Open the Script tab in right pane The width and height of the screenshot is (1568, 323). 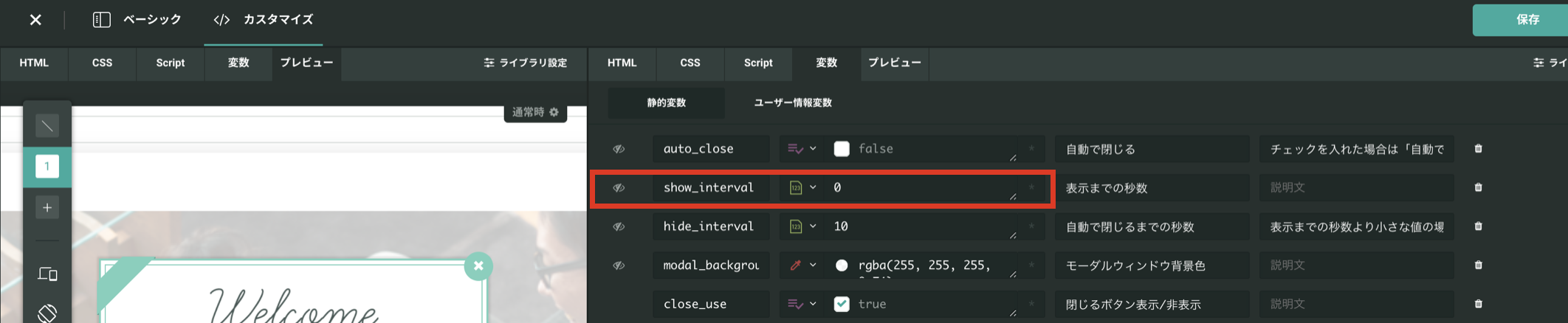click(757, 63)
